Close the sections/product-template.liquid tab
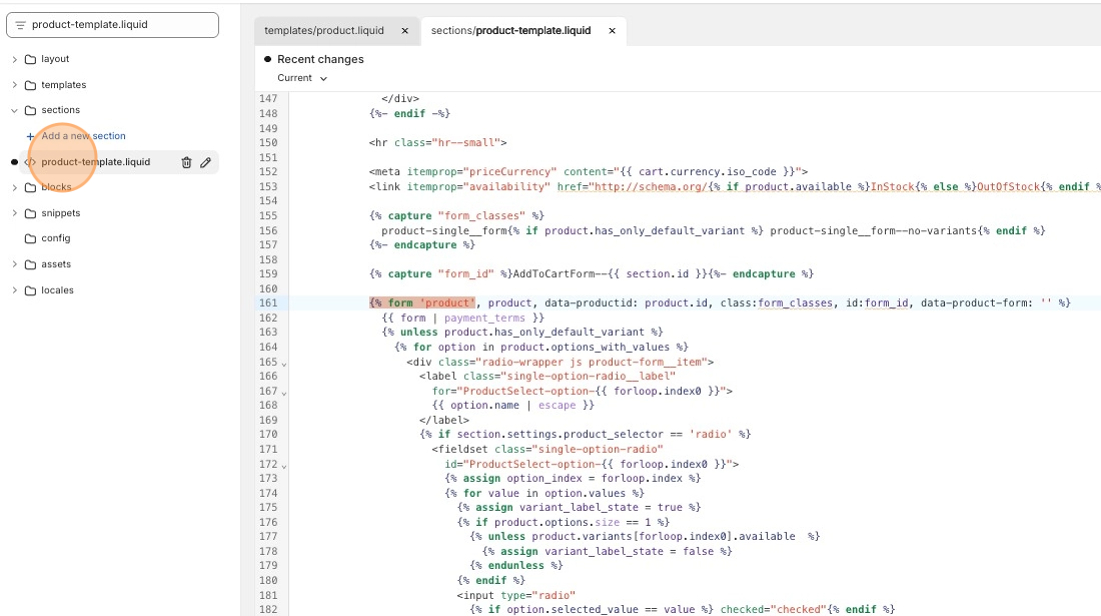This screenshot has height=616, width=1101. click(612, 31)
